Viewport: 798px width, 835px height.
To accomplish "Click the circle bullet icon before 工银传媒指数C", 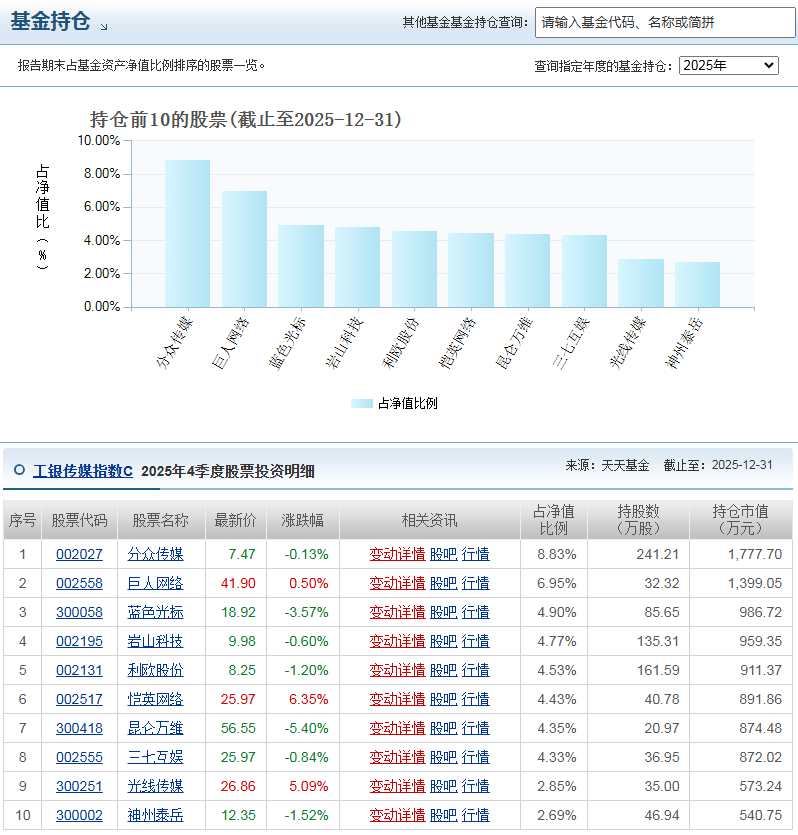I will 20,470.
